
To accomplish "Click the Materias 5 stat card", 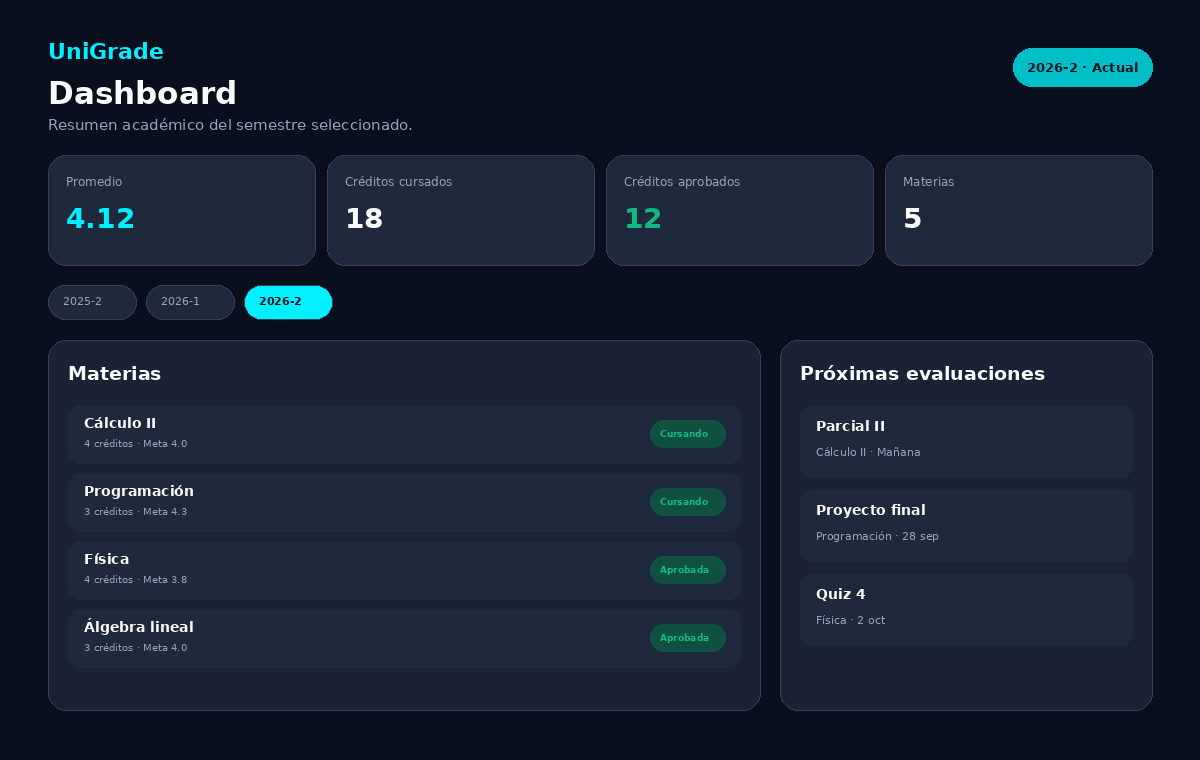I will point(1019,210).
